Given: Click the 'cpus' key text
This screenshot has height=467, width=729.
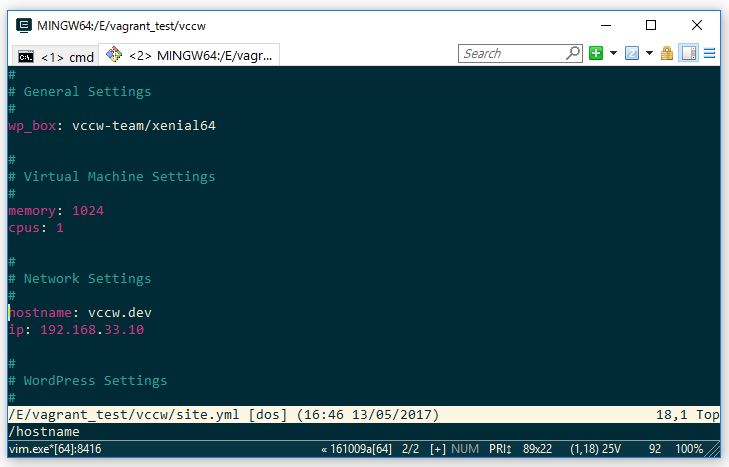Looking at the screenshot, I should pos(24,228).
